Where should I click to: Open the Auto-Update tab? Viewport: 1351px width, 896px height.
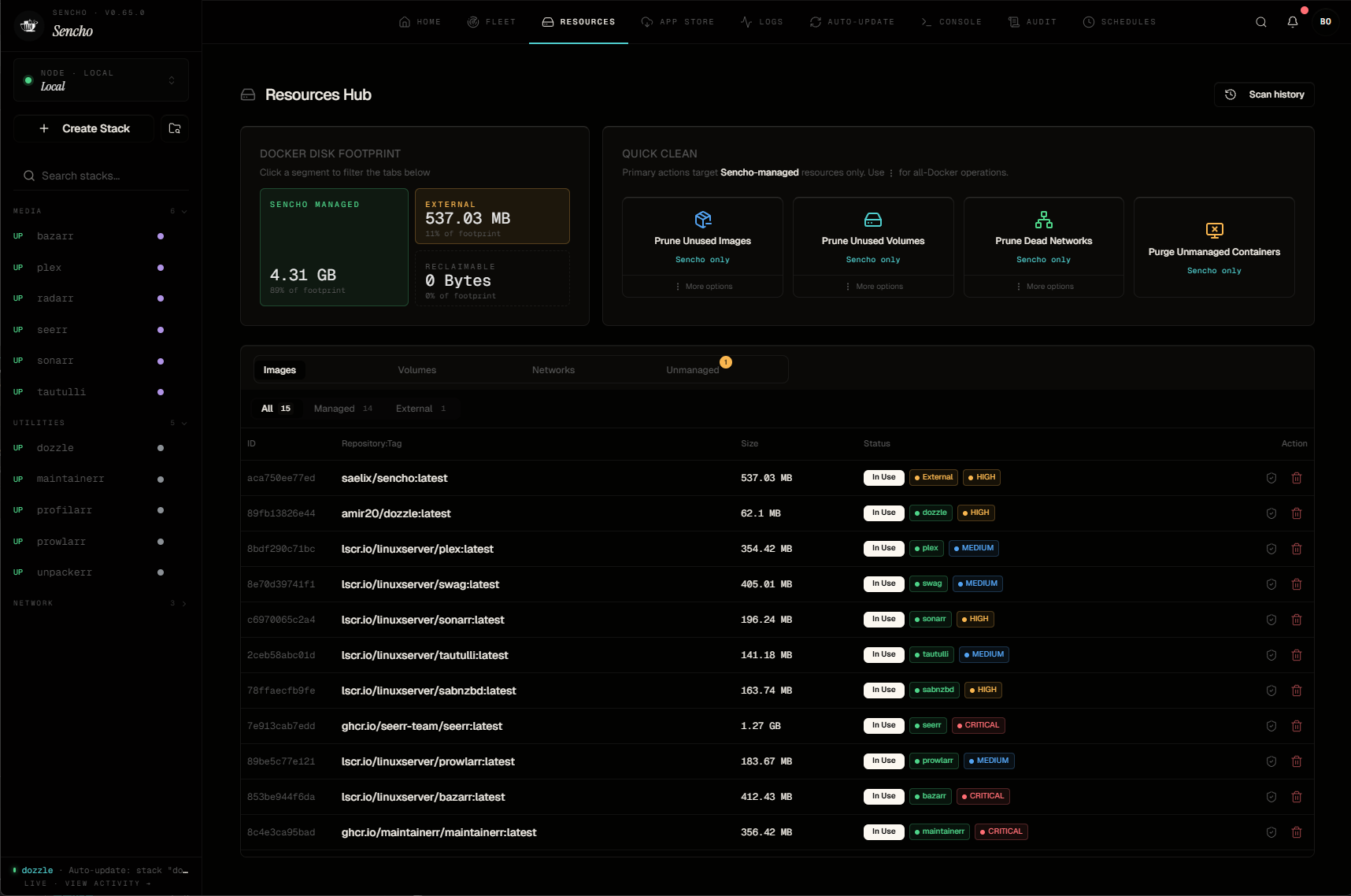pos(852,22)
